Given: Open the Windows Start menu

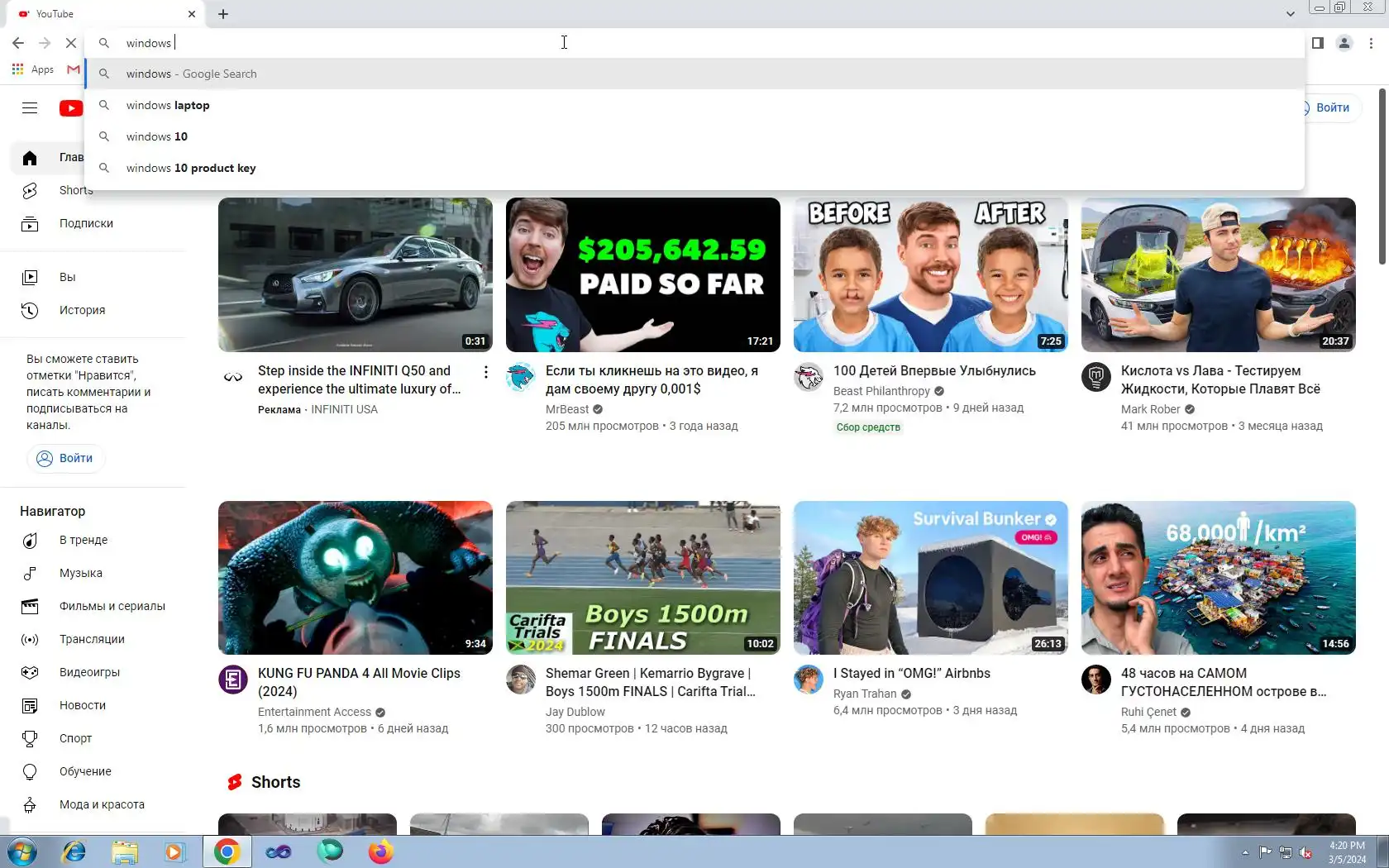Looking at the screenshot, I should [21, 851].
